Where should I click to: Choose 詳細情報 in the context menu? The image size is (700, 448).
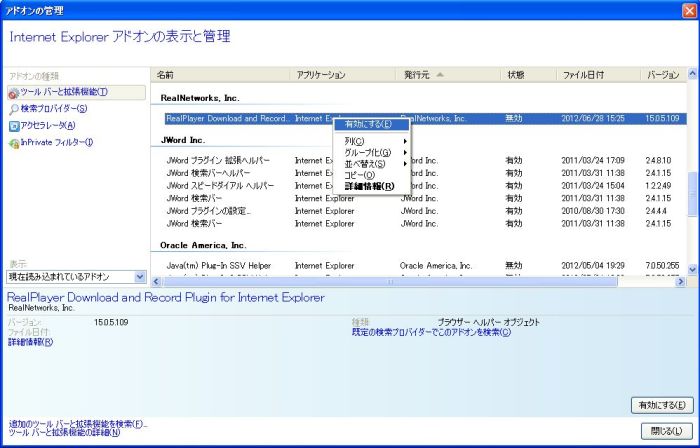369,186
